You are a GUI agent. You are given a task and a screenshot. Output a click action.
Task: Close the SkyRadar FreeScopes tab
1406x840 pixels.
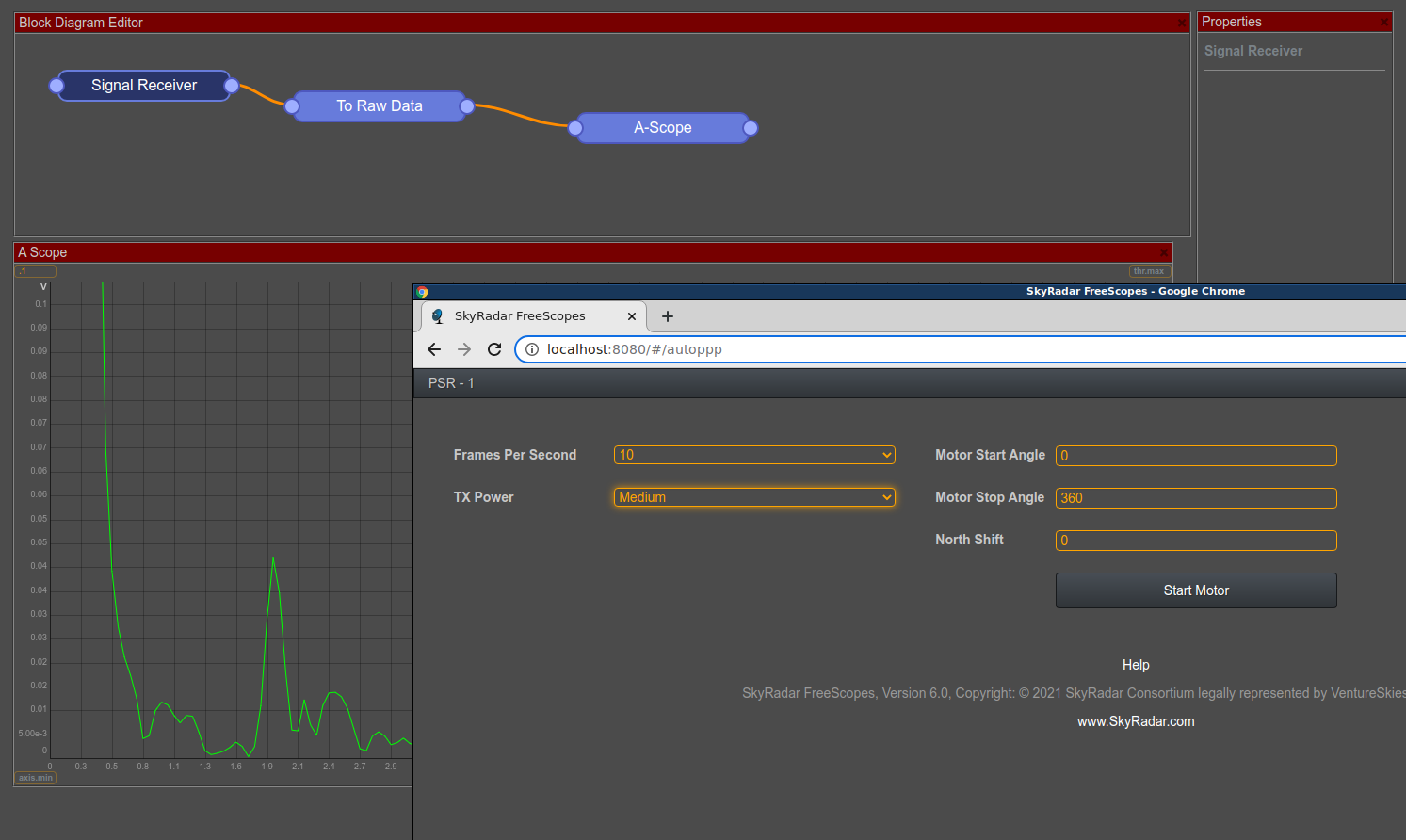coord(632,316)
